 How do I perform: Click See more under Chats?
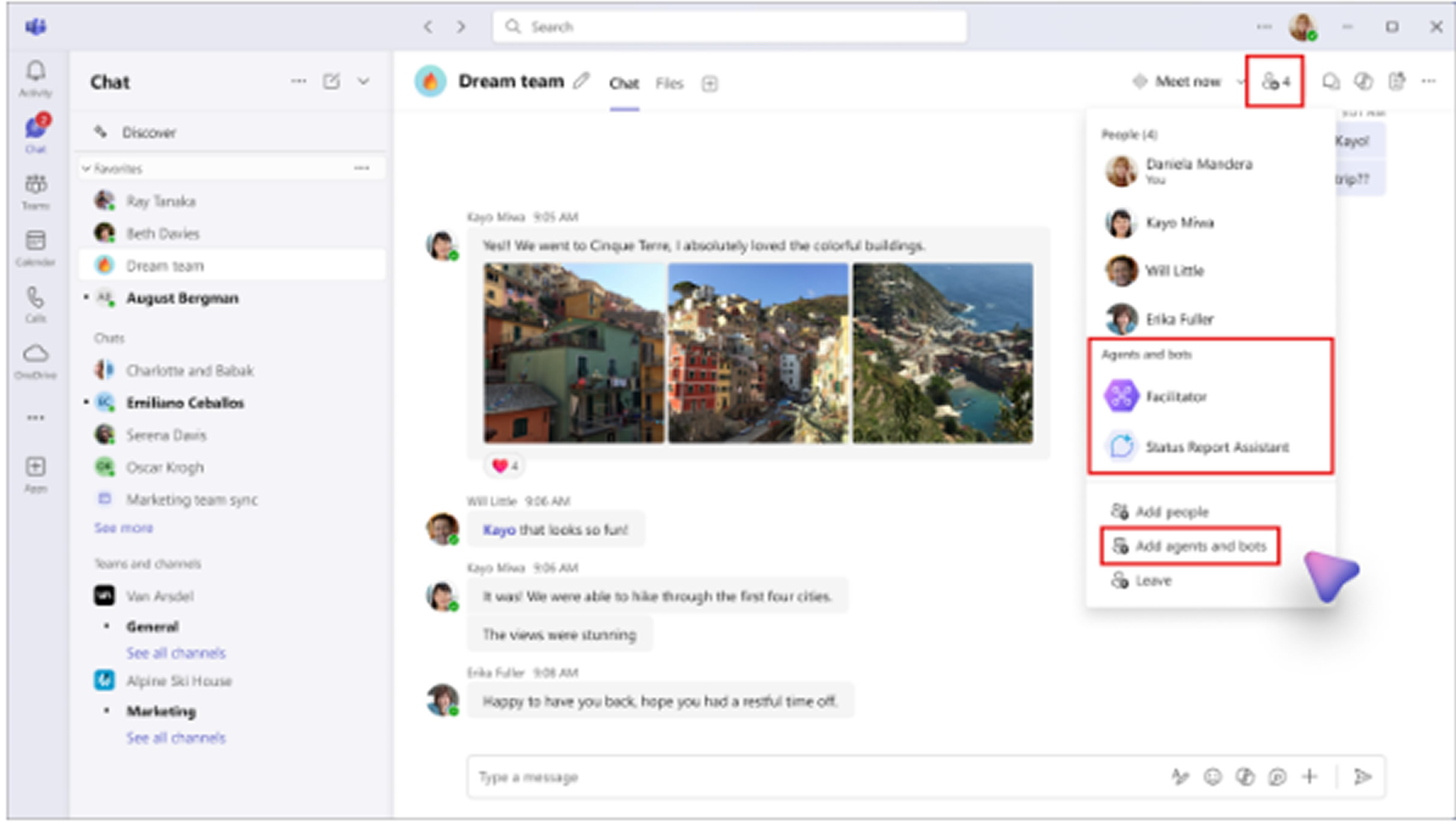123,528
